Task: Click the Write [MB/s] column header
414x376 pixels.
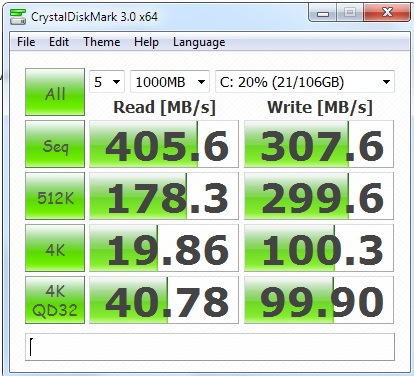Action: point(320,107)
